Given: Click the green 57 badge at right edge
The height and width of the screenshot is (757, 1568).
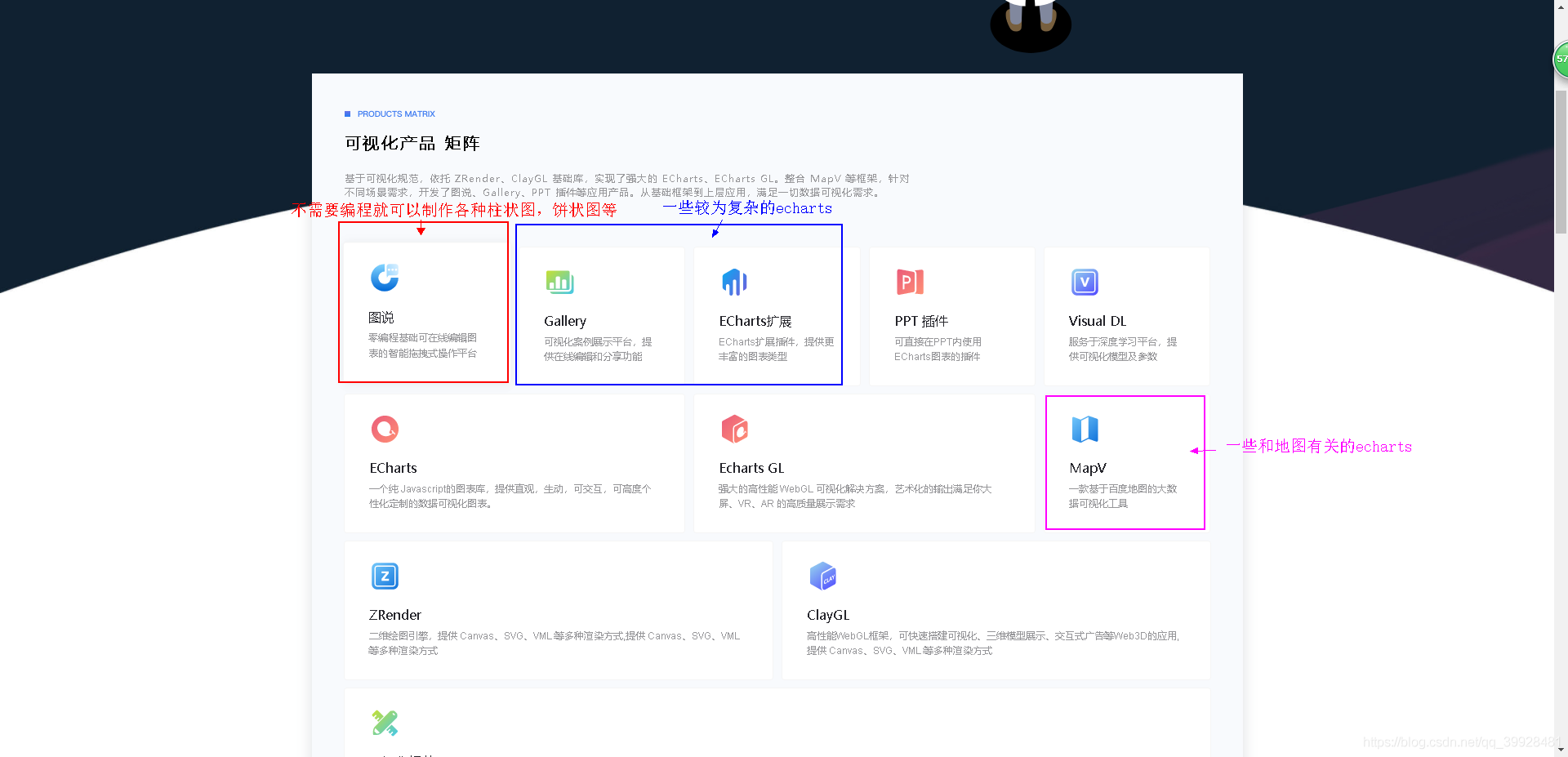Looking at the screenshot, I should tap(1561, 60).
